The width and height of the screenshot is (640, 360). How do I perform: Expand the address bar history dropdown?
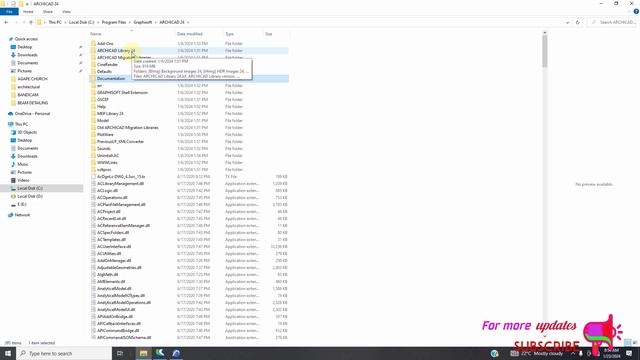click(567, 22)
